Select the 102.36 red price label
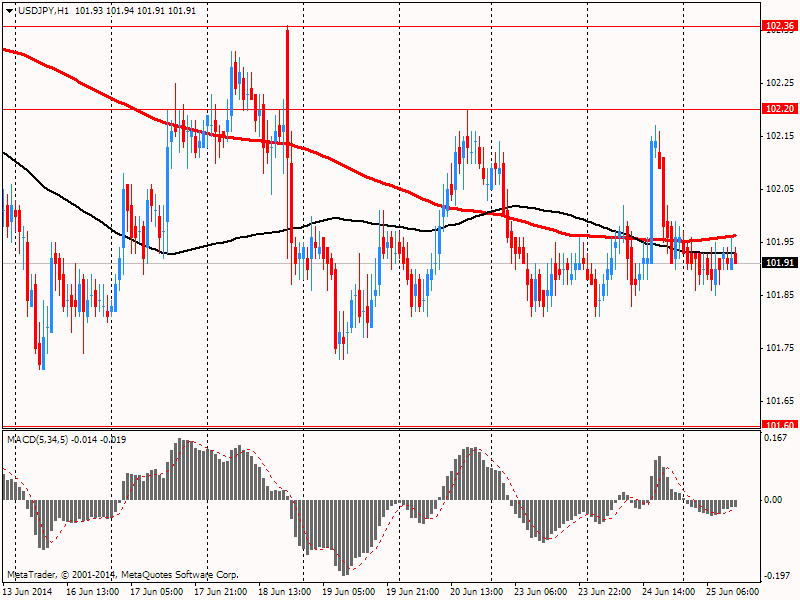This screenshot has width=800, height=600. tap(780, 26)
